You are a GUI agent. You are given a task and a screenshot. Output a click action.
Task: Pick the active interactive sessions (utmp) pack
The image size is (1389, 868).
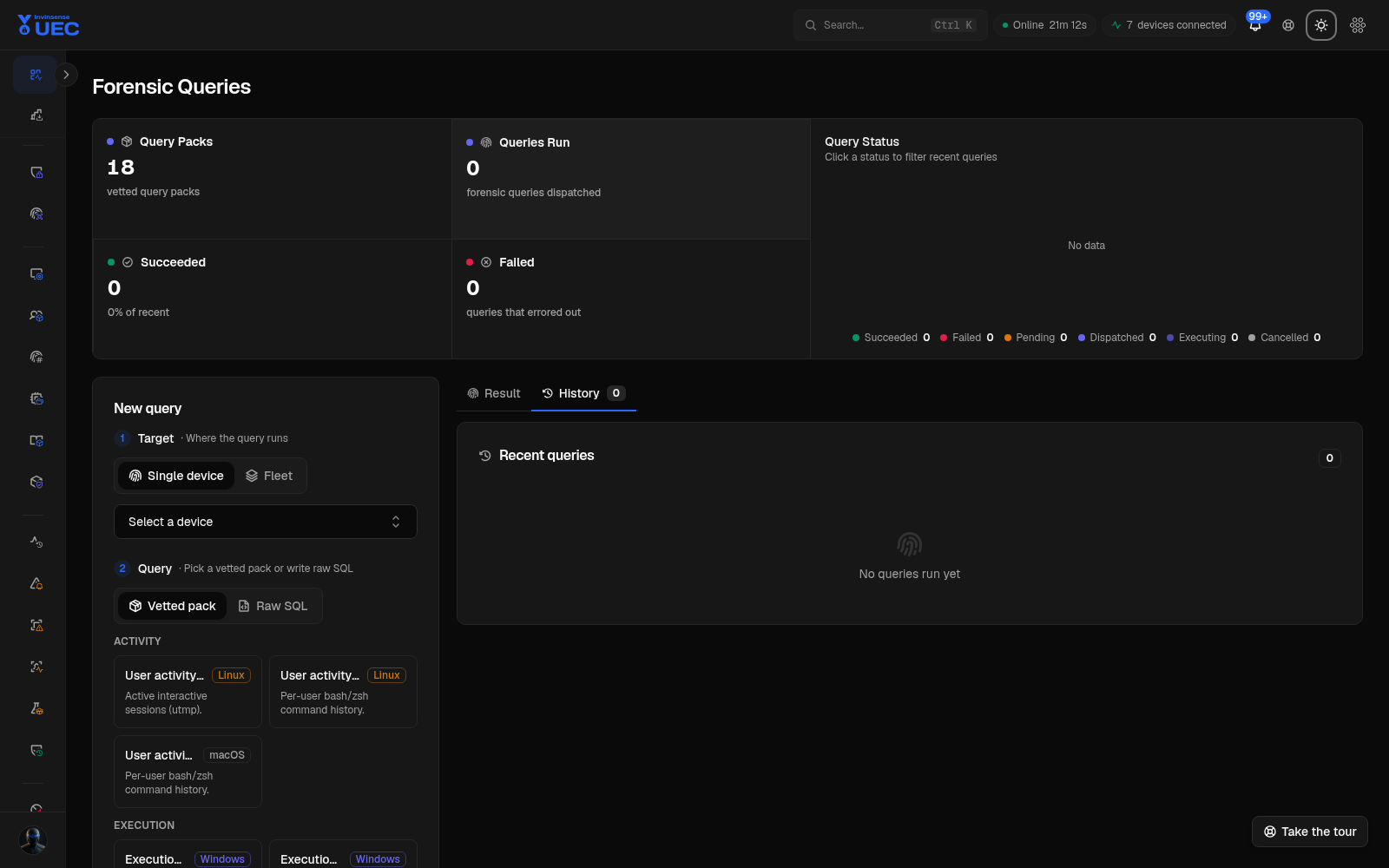tap(188, 692)
